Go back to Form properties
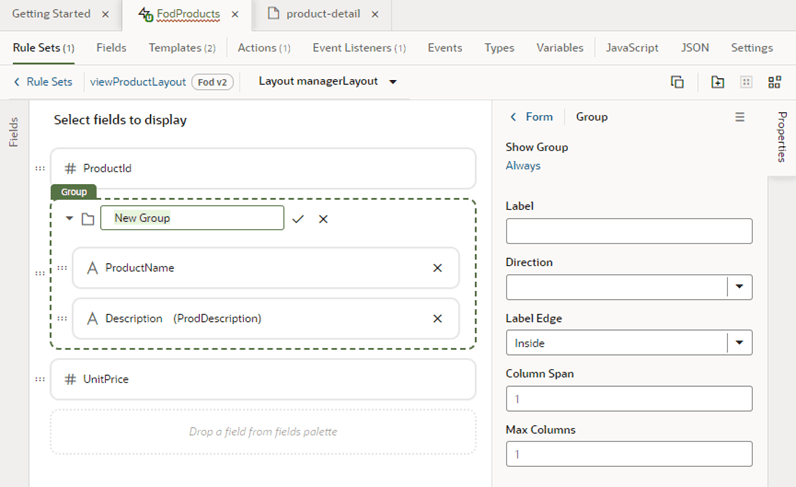The image size is (796, 487). tap(531, 117)
